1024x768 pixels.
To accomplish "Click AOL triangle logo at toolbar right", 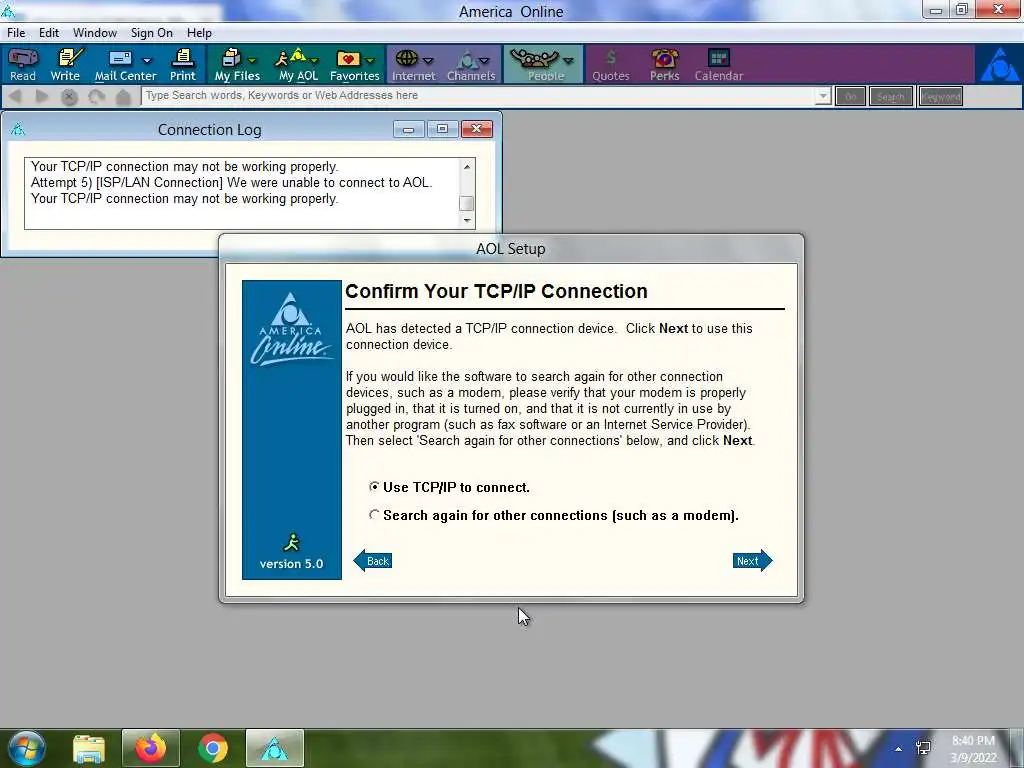I will pos(999,64).
